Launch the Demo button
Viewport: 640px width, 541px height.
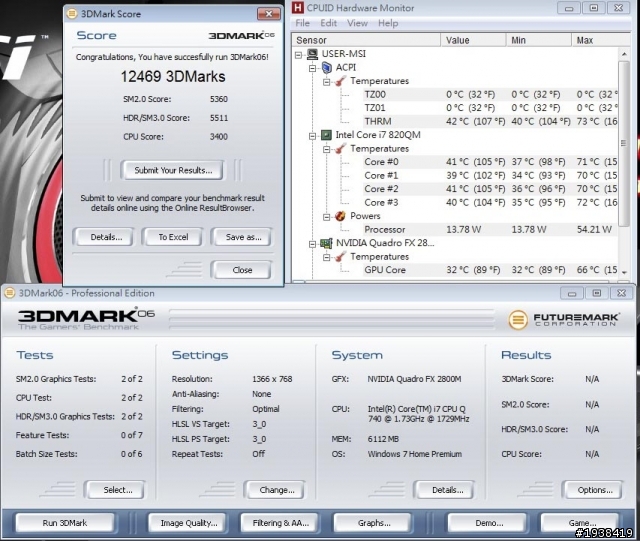point(487,523)
